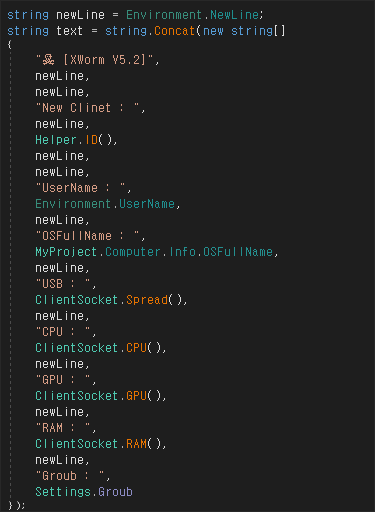Navigate to ClientSocket.Spread() method
Screen dimensions: 375x512
coord(109,300)
